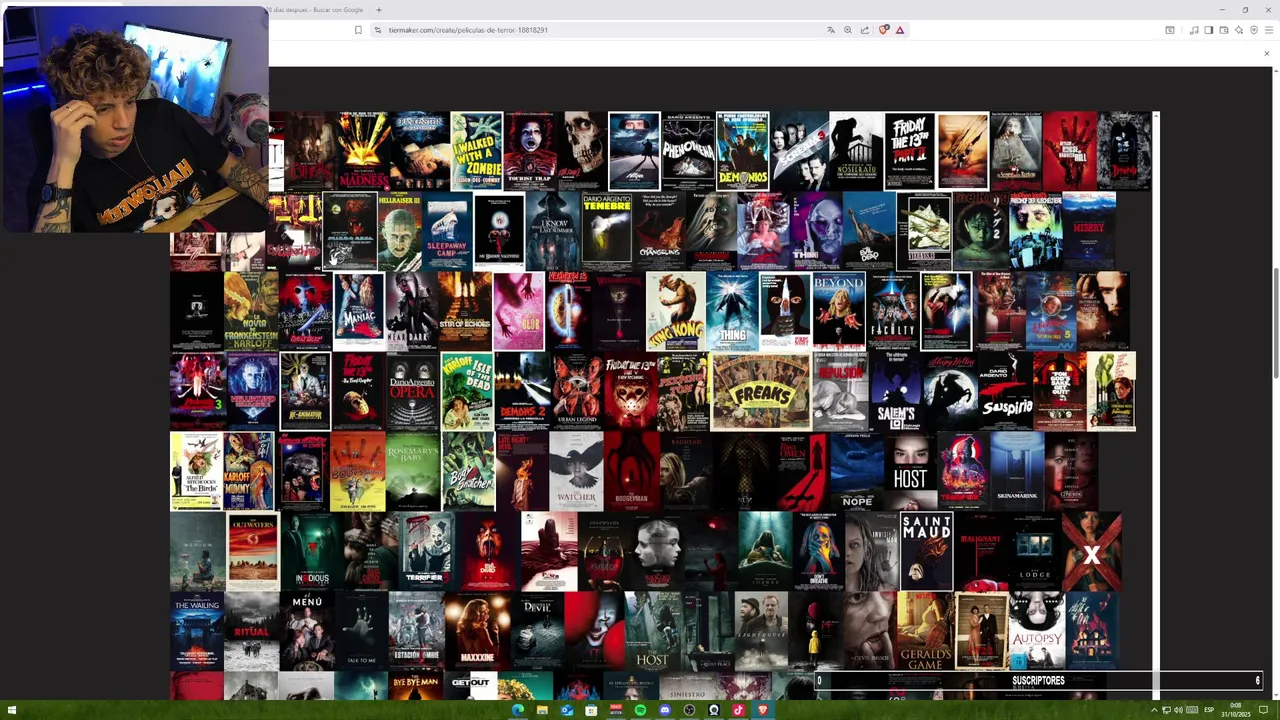Open the media control music note icon
1280x720 pixels.
click(x=1194, y=30)
